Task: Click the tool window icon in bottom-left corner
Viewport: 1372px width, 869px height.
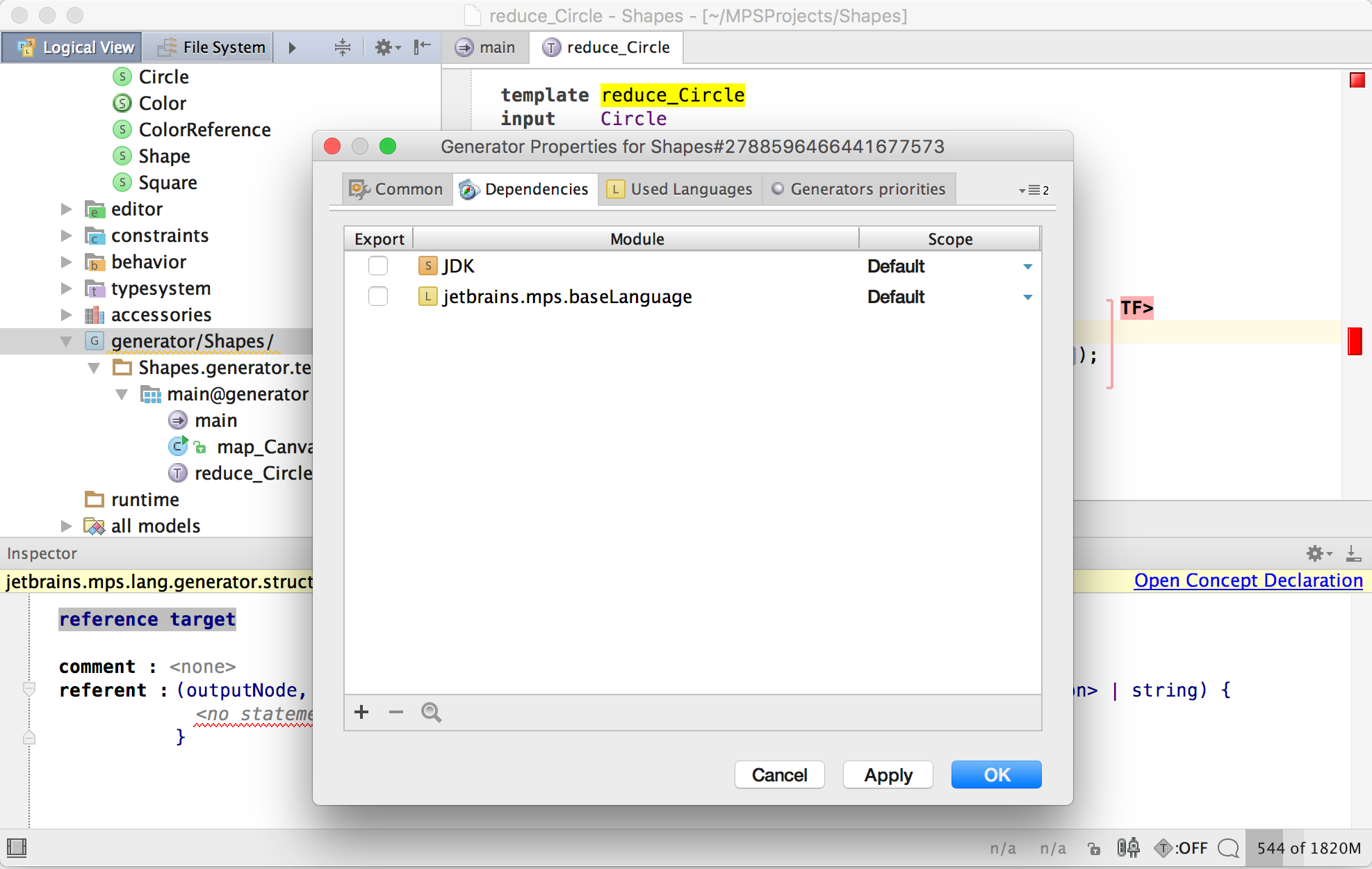Action: click(17, 847)
